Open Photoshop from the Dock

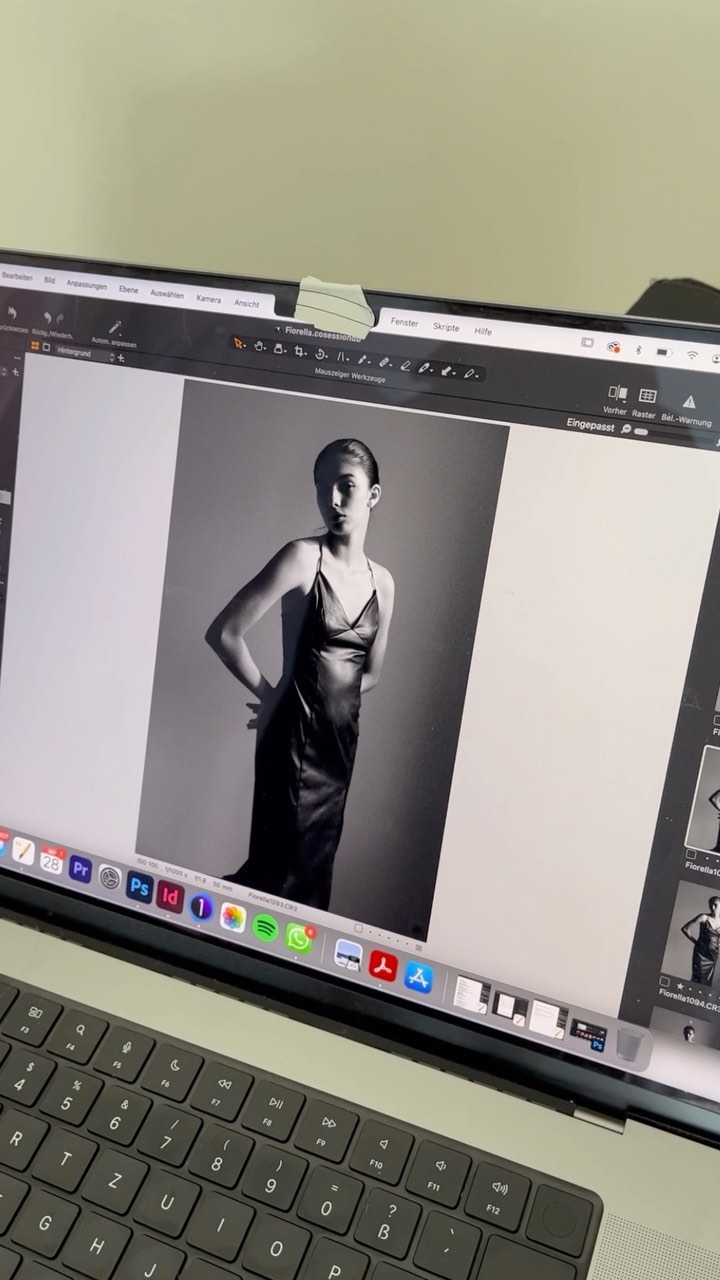click(x=140, y=886)
